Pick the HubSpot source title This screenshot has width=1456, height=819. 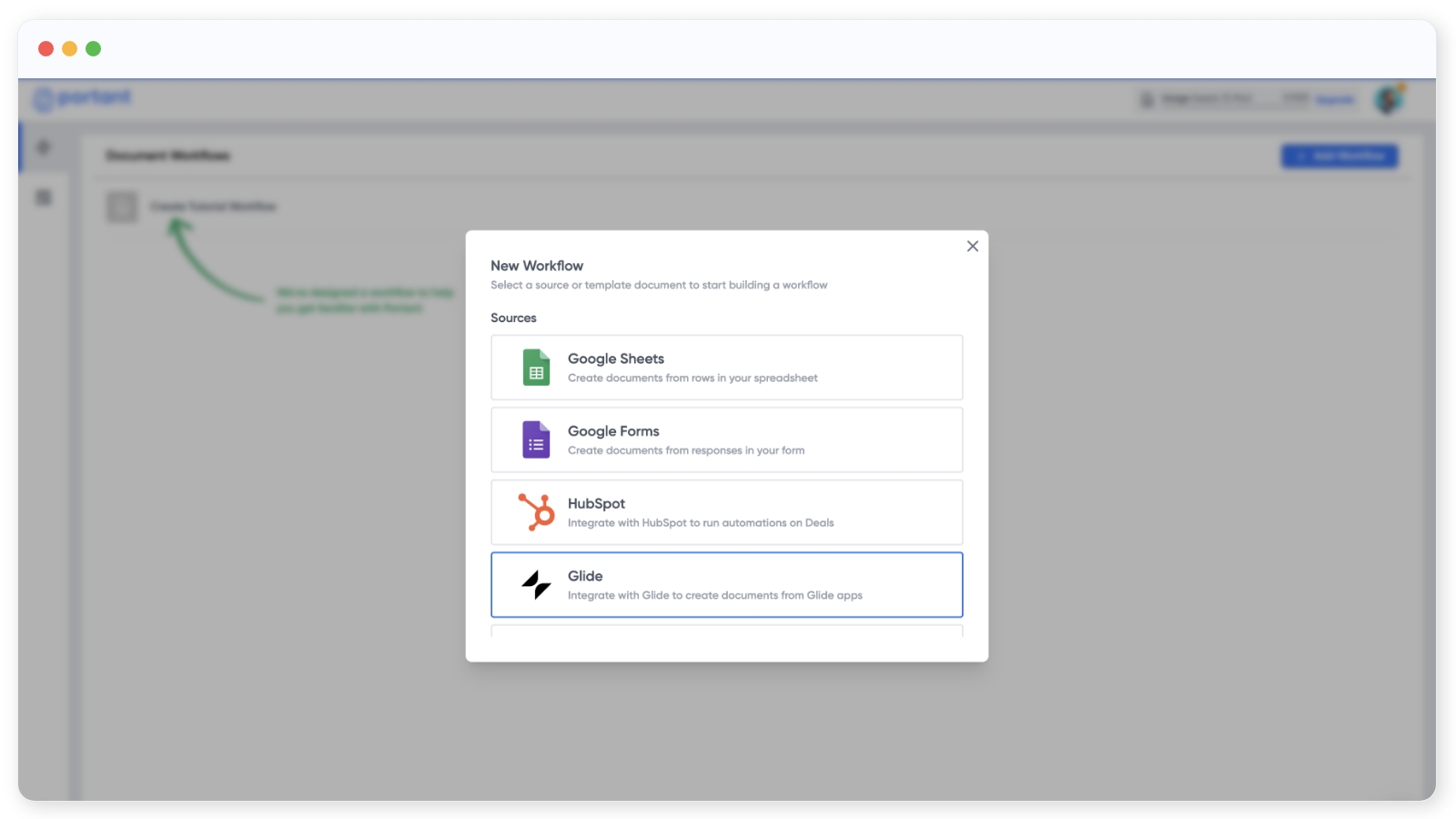pyautogui.click(x=596, y=503)
